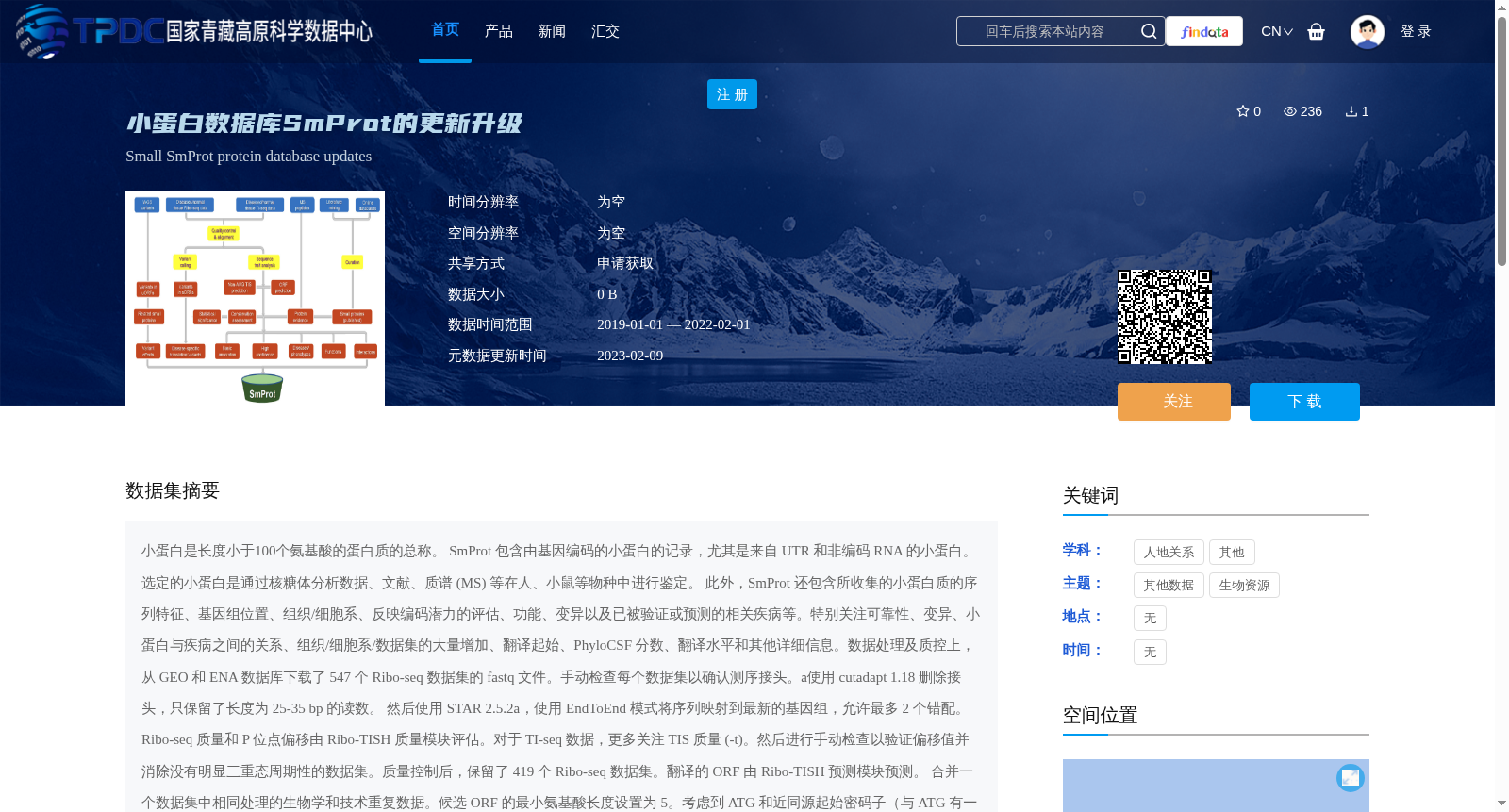1509x812 pixels.
Task: Click the 2023-02-09 metadata update date
Action: pos(630,356)
